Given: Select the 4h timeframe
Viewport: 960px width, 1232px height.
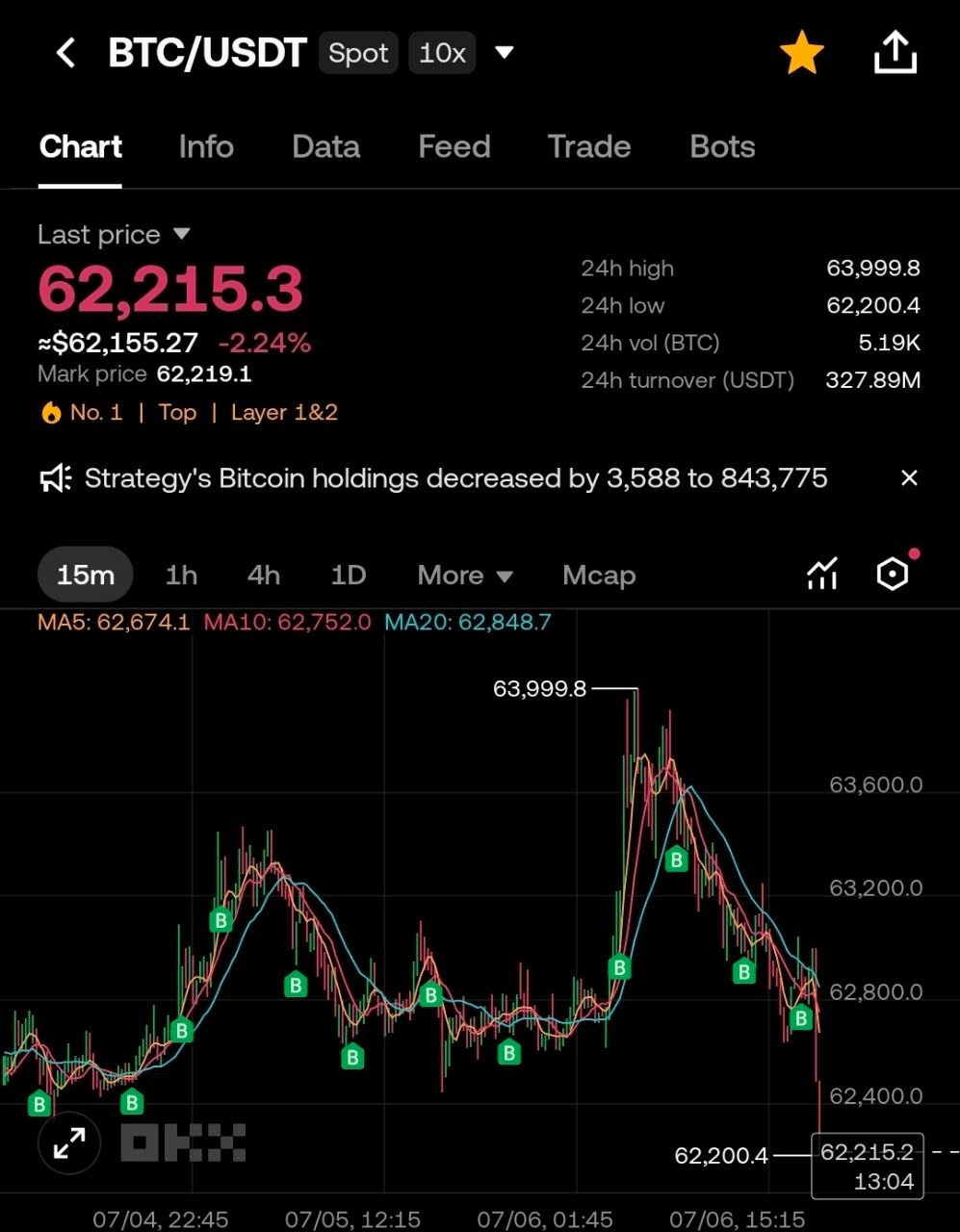Looking at the screenshot, I should click(264, 576).
